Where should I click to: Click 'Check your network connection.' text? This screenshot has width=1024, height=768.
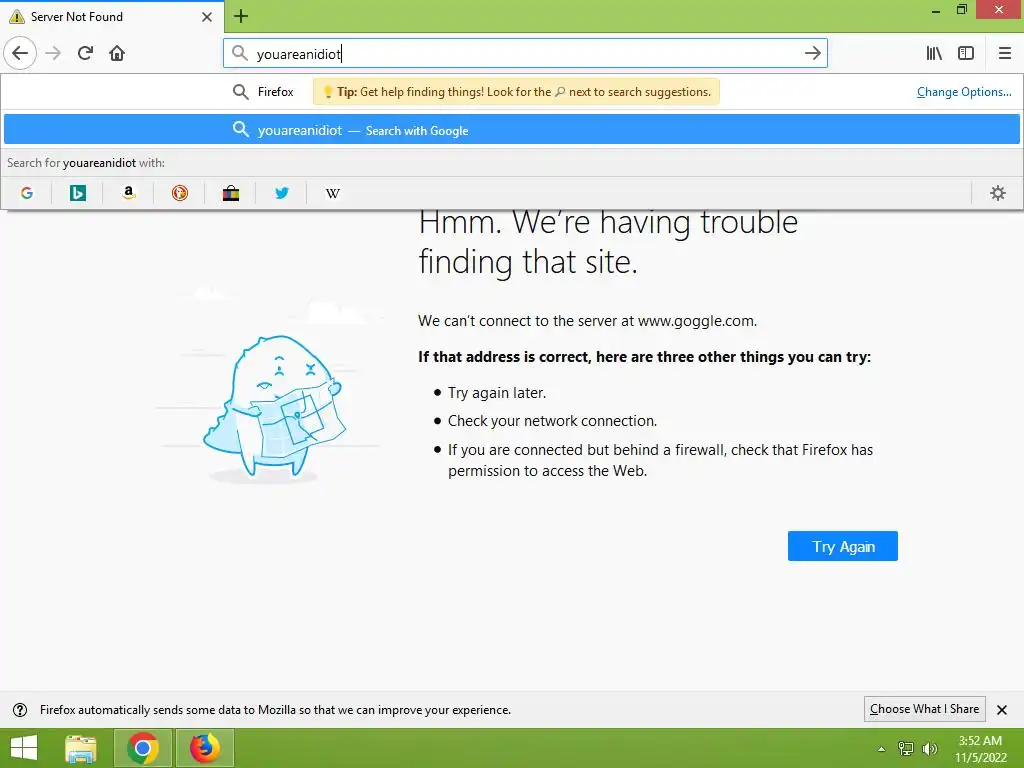click(x=552, y=421)
